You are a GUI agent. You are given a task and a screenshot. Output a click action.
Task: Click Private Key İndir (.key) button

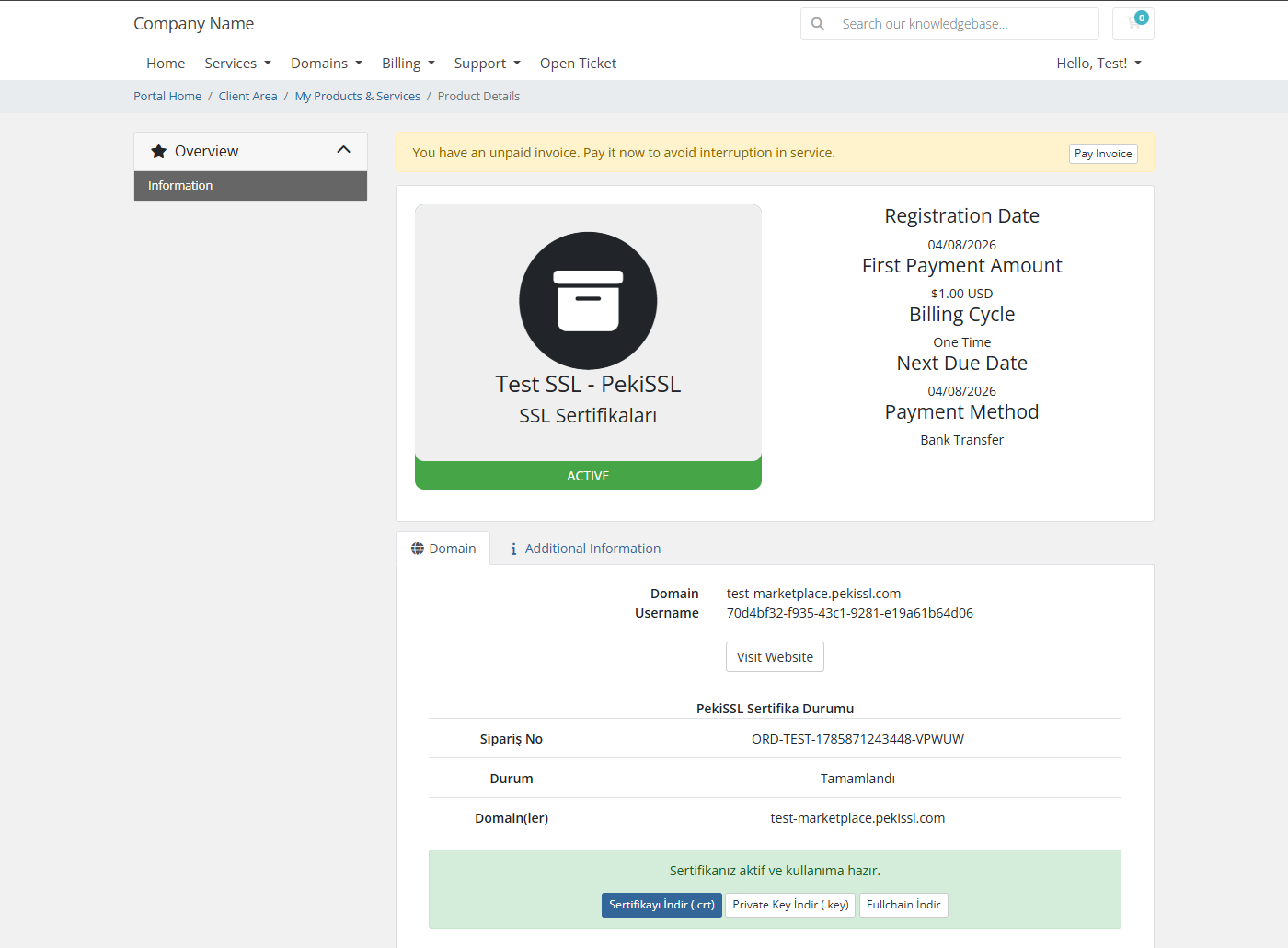coord(790,905)
